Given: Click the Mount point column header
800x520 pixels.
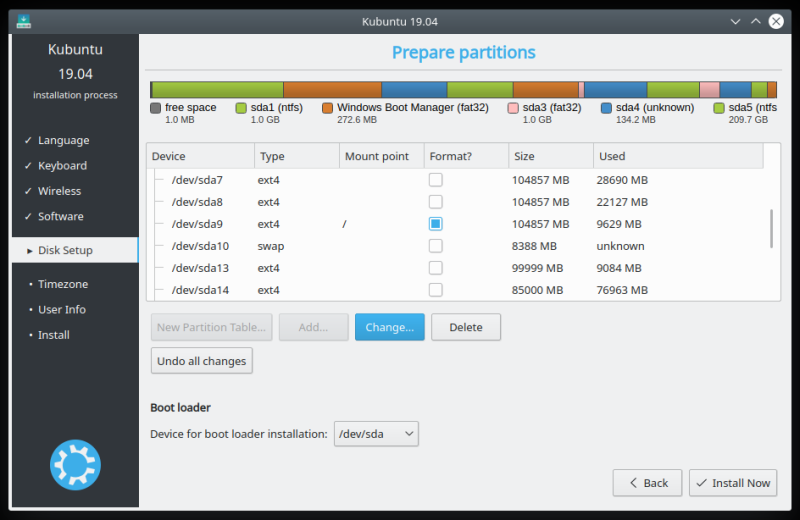Looking at the screenshot, I should [x=382, y=156].
